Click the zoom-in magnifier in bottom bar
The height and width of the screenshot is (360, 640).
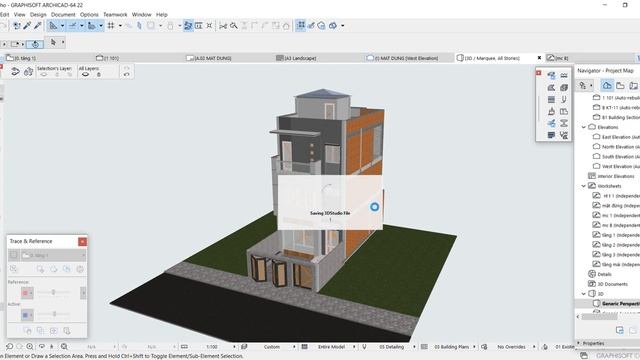click(x=30, y=347)
